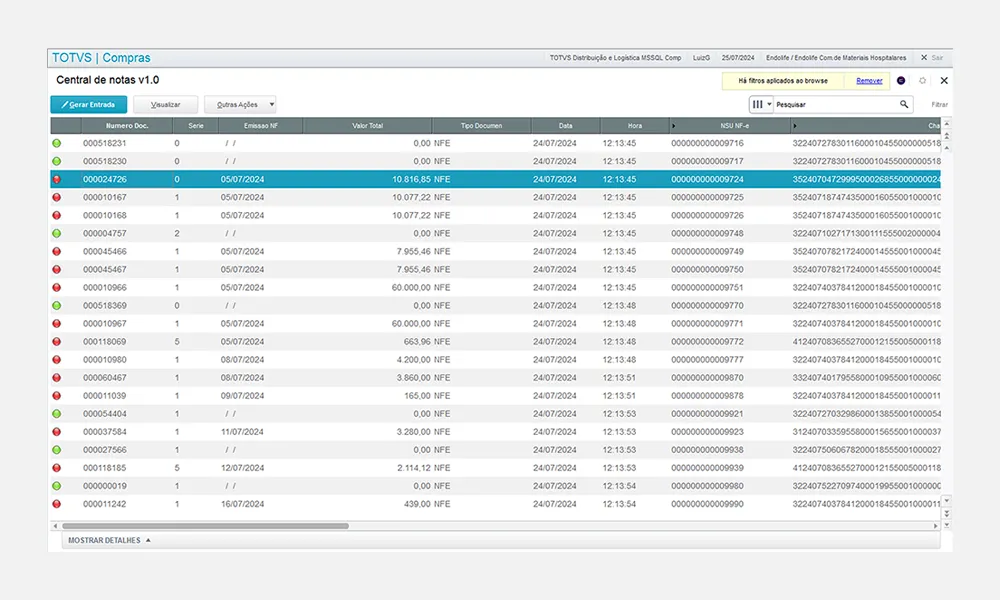Open the Outras Ações dropdown

[x=240, y=104]
